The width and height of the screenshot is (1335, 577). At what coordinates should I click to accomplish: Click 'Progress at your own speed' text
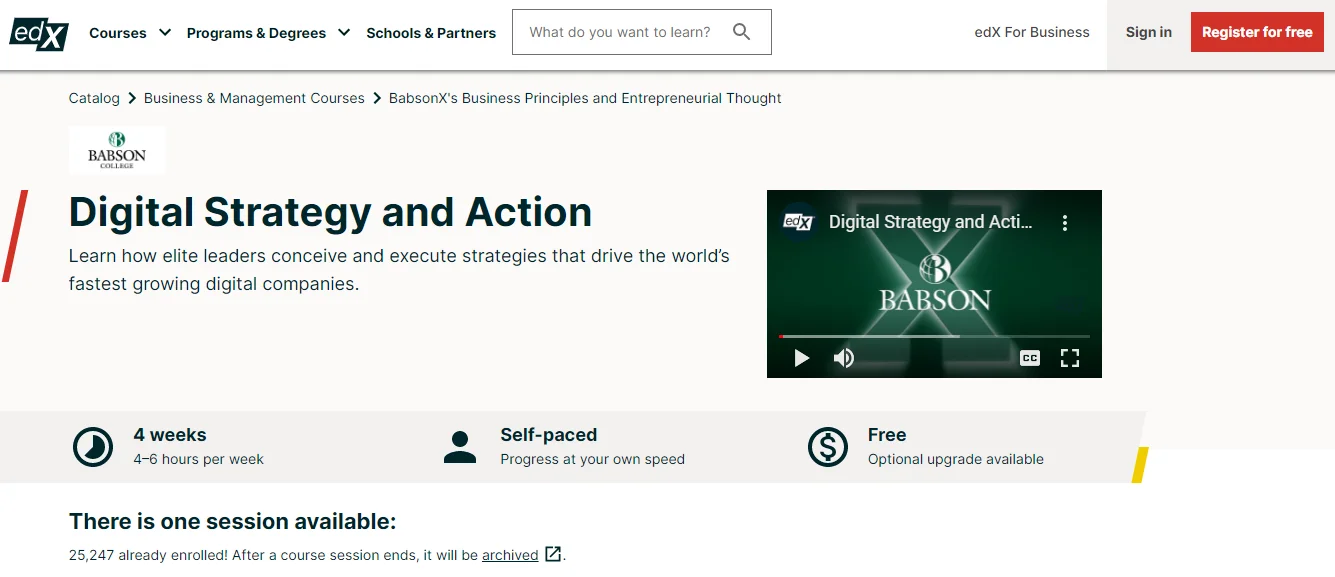[593, 459]
